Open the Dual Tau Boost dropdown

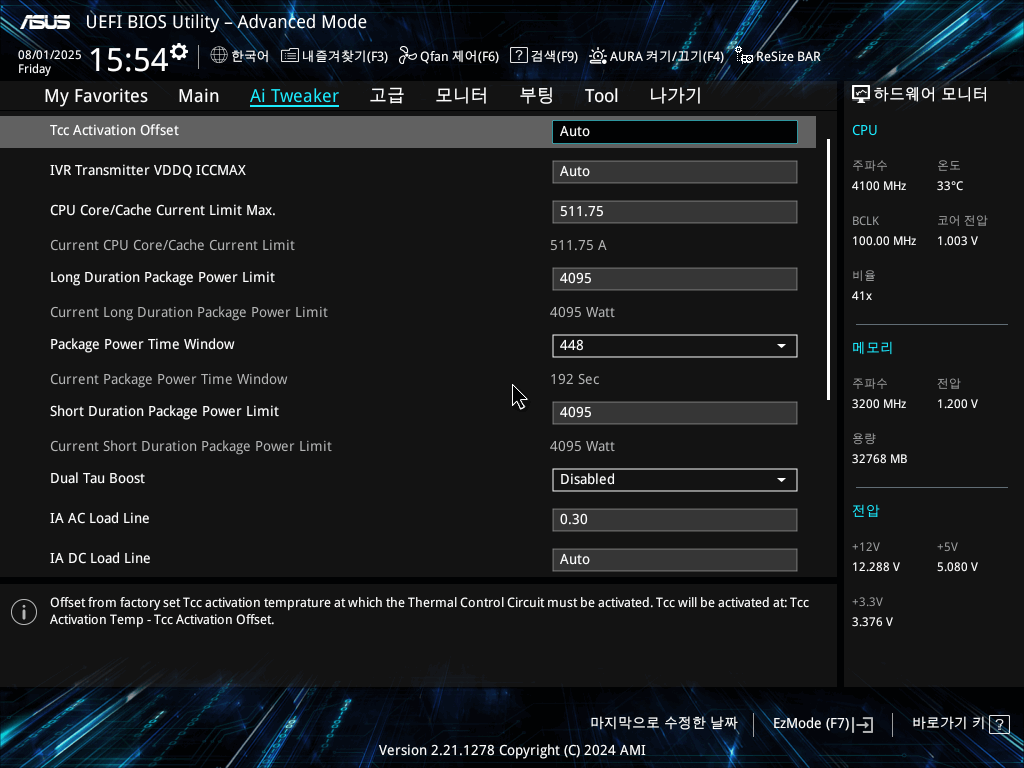coord(675,479)
